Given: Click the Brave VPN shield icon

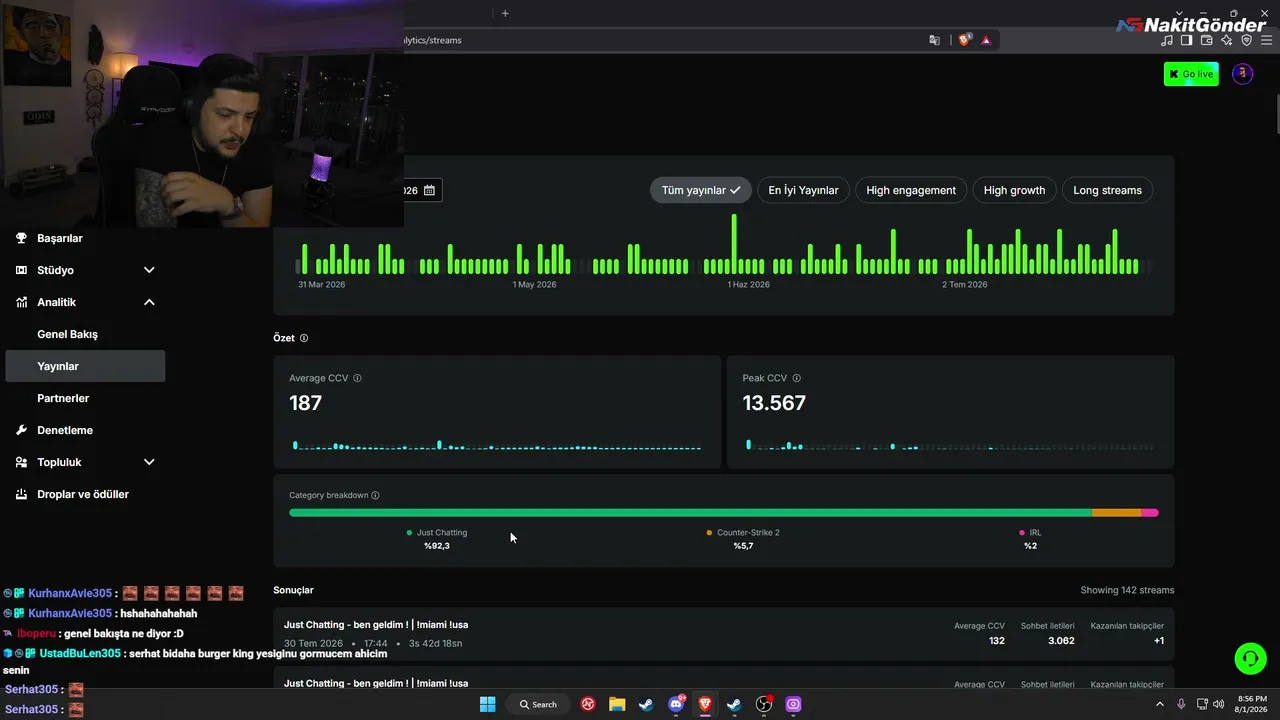Looking at the screenshot, I should 1246,40.
